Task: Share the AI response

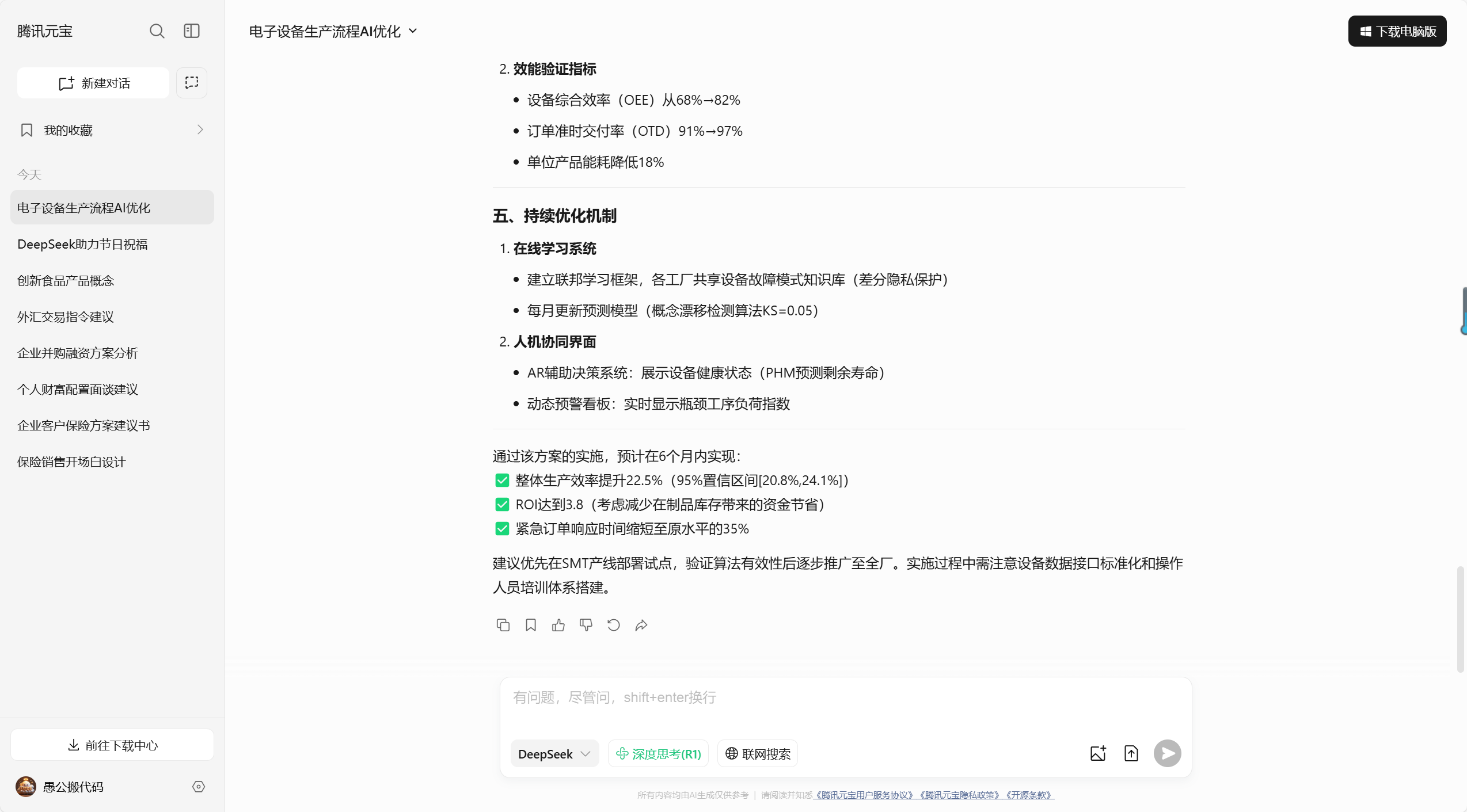Action: click(x=641, y=625)
